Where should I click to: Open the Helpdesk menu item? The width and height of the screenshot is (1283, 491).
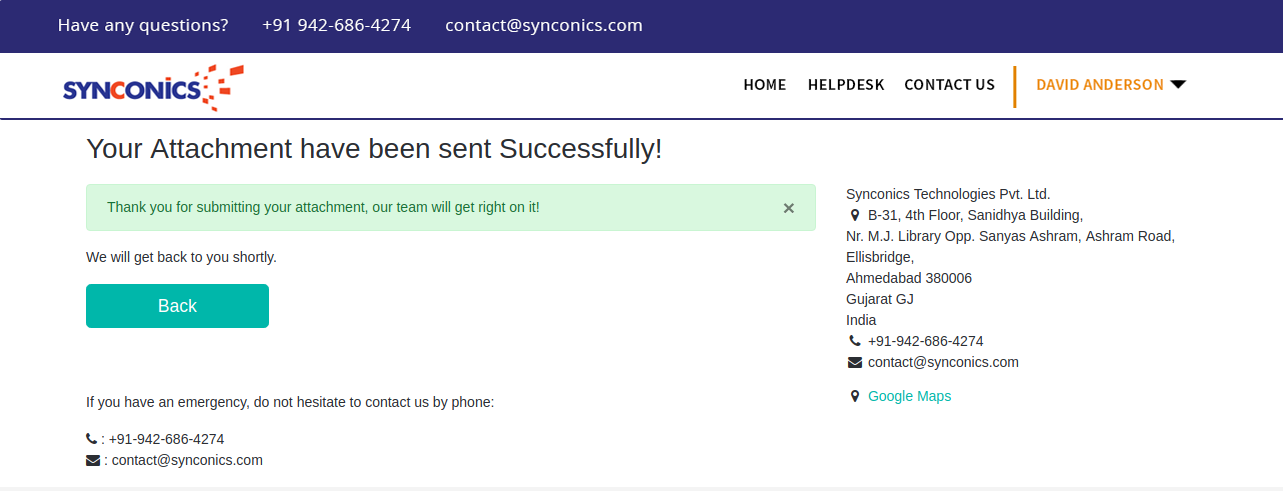tap(846, 85)
